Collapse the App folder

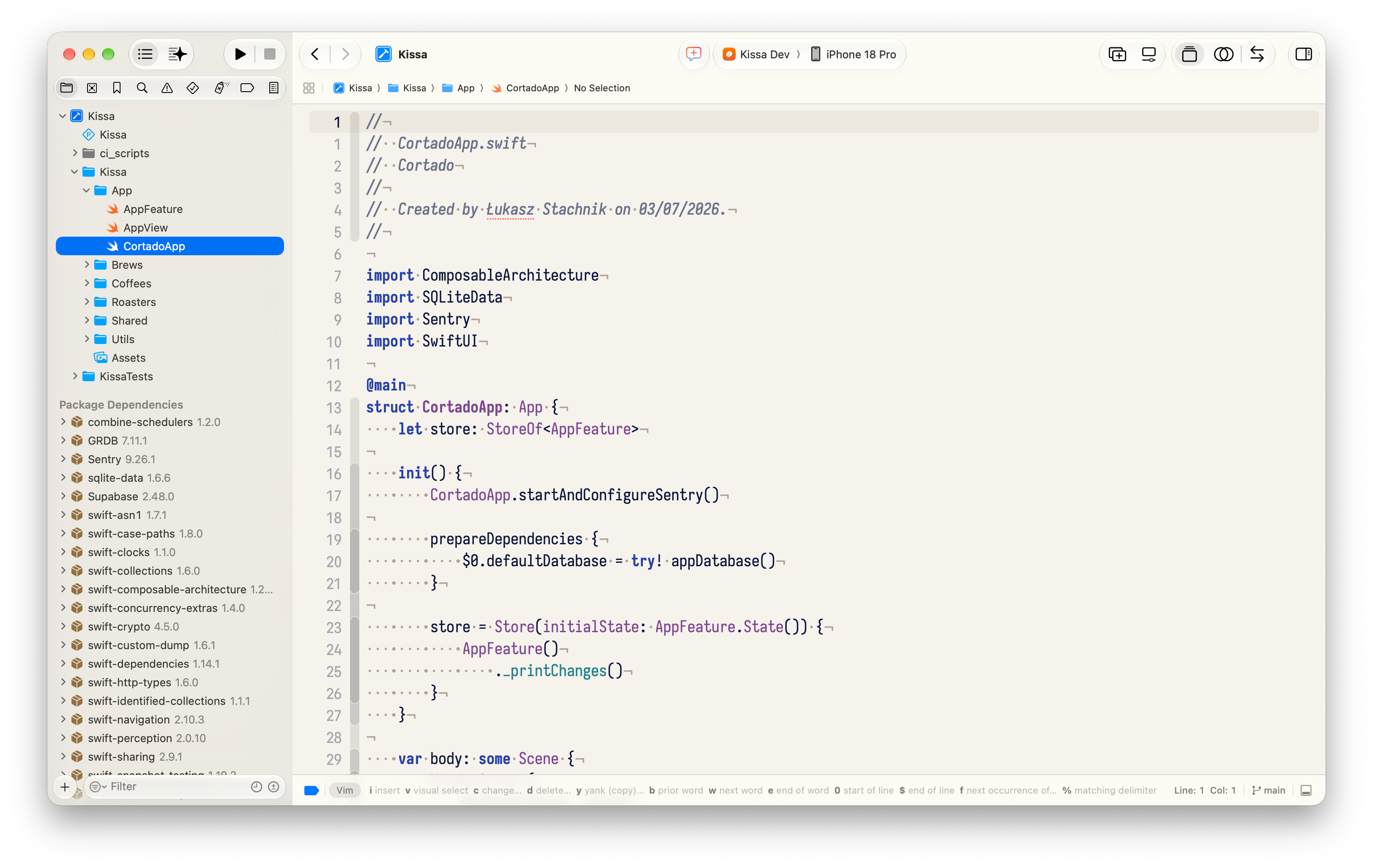87,190
